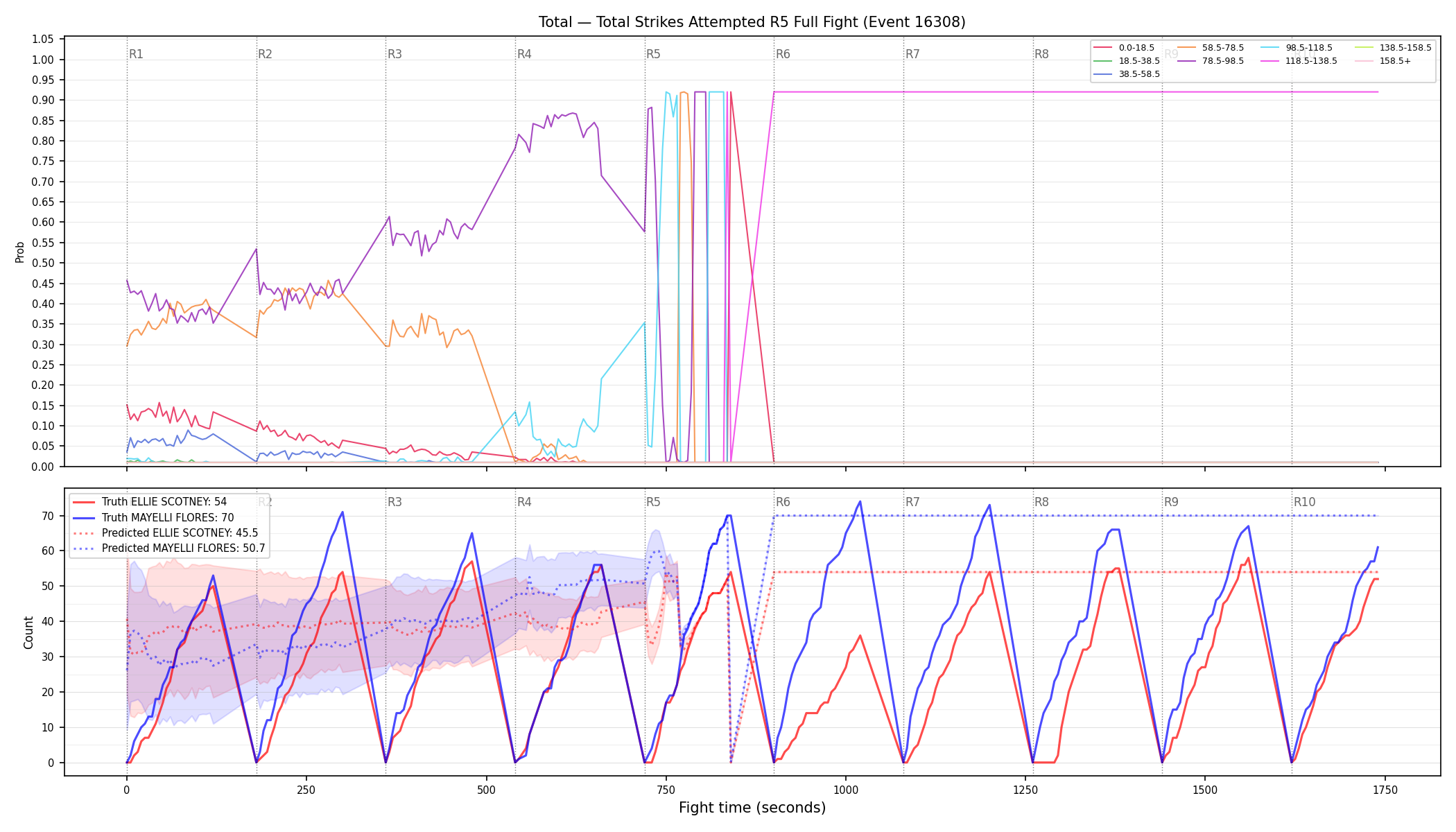
Task: Click the 1.05 tick on the Prob axis
Action: (43, 40)
